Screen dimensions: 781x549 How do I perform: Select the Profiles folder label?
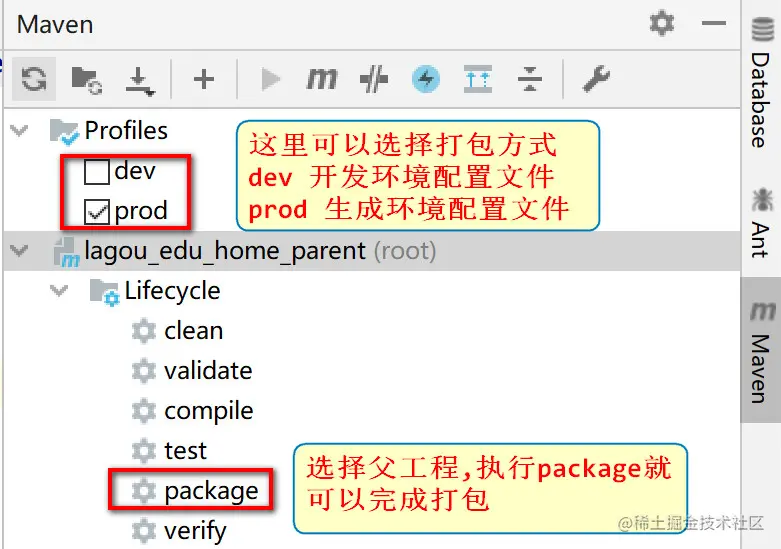[x=126, y=131]
